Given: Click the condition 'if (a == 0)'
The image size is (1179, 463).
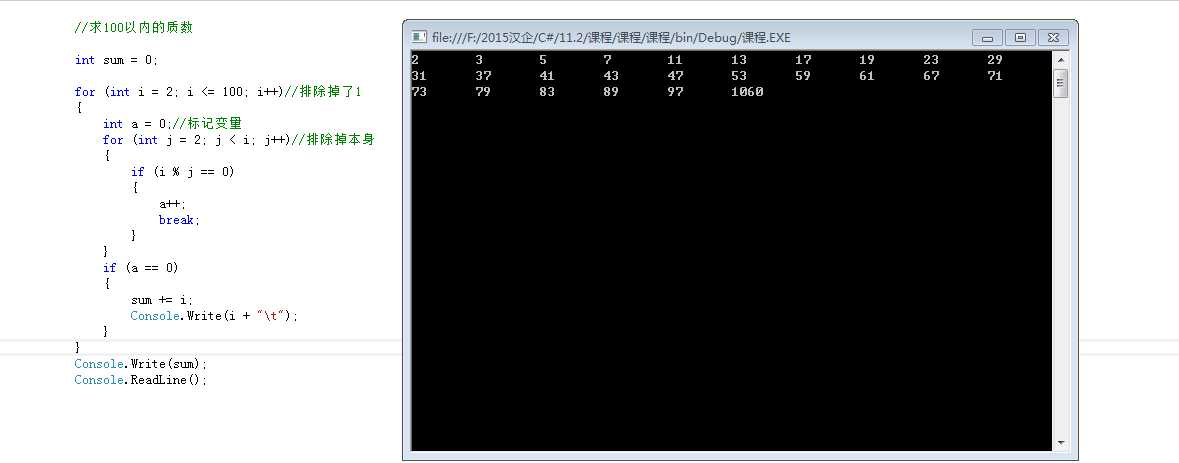Looking at the screenshot, I should 141,268.
